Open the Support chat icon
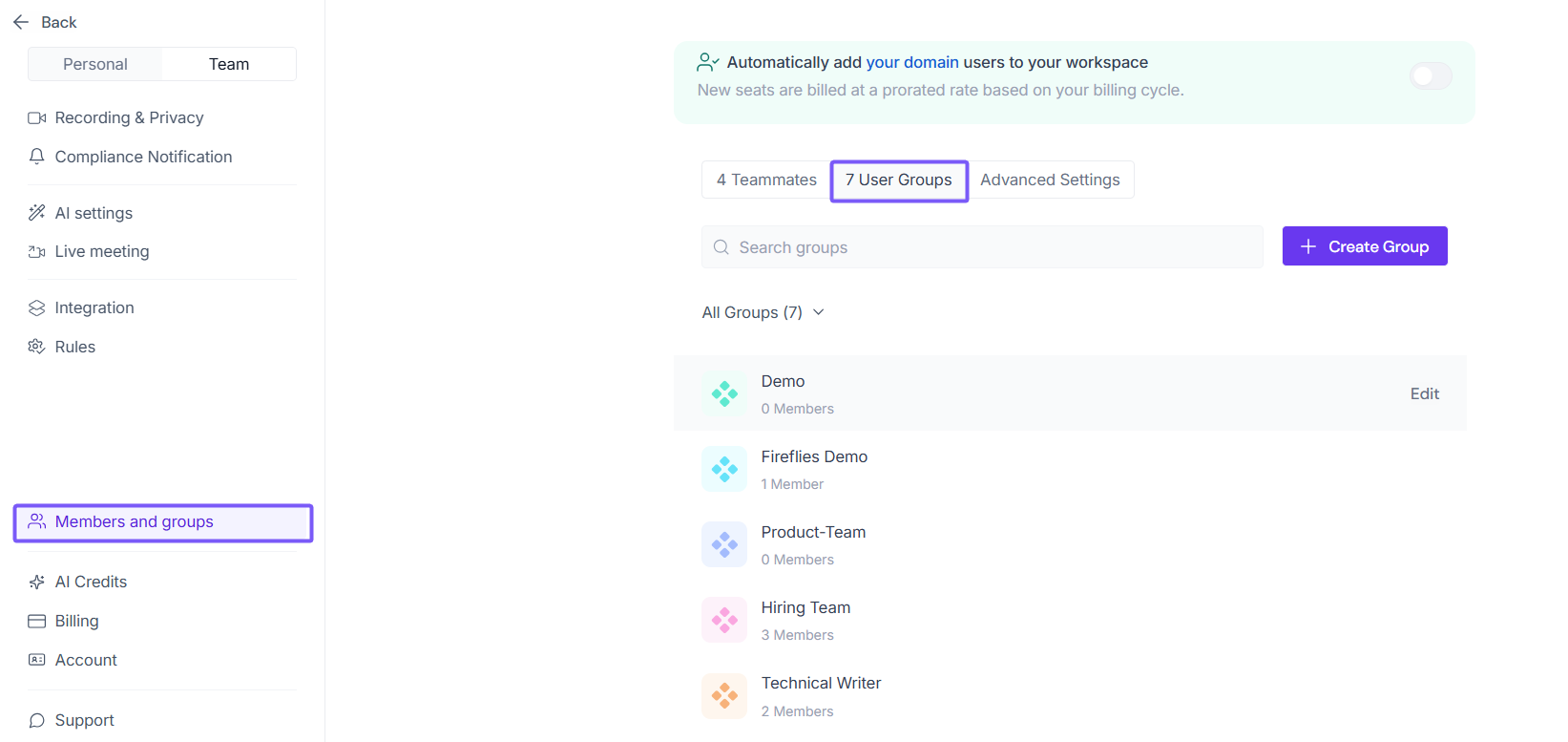The image size is (1568, 742). click(x=37, y=720)
